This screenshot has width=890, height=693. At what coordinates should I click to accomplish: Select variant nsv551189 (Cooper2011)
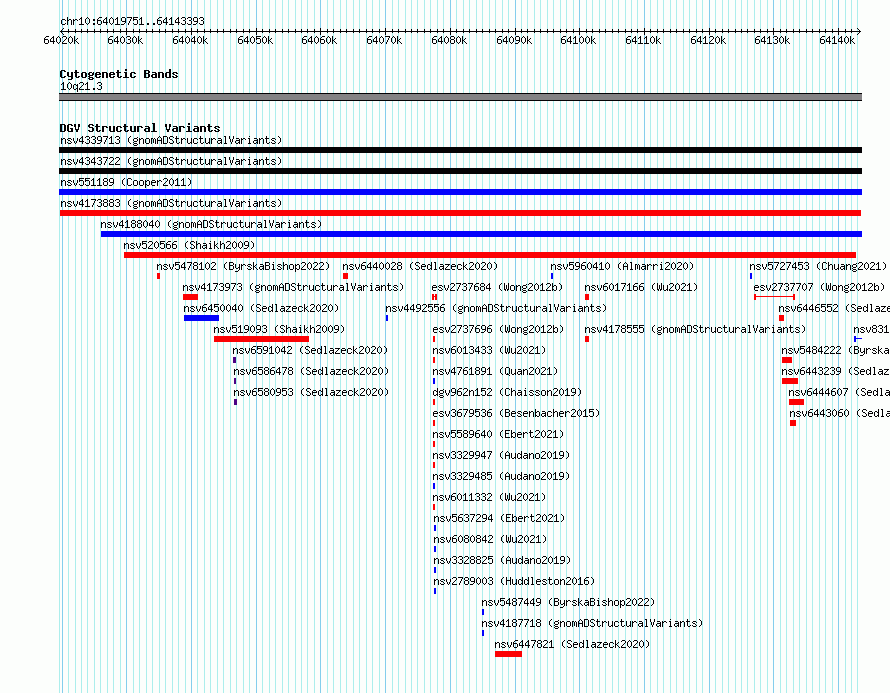pos(126,182)
